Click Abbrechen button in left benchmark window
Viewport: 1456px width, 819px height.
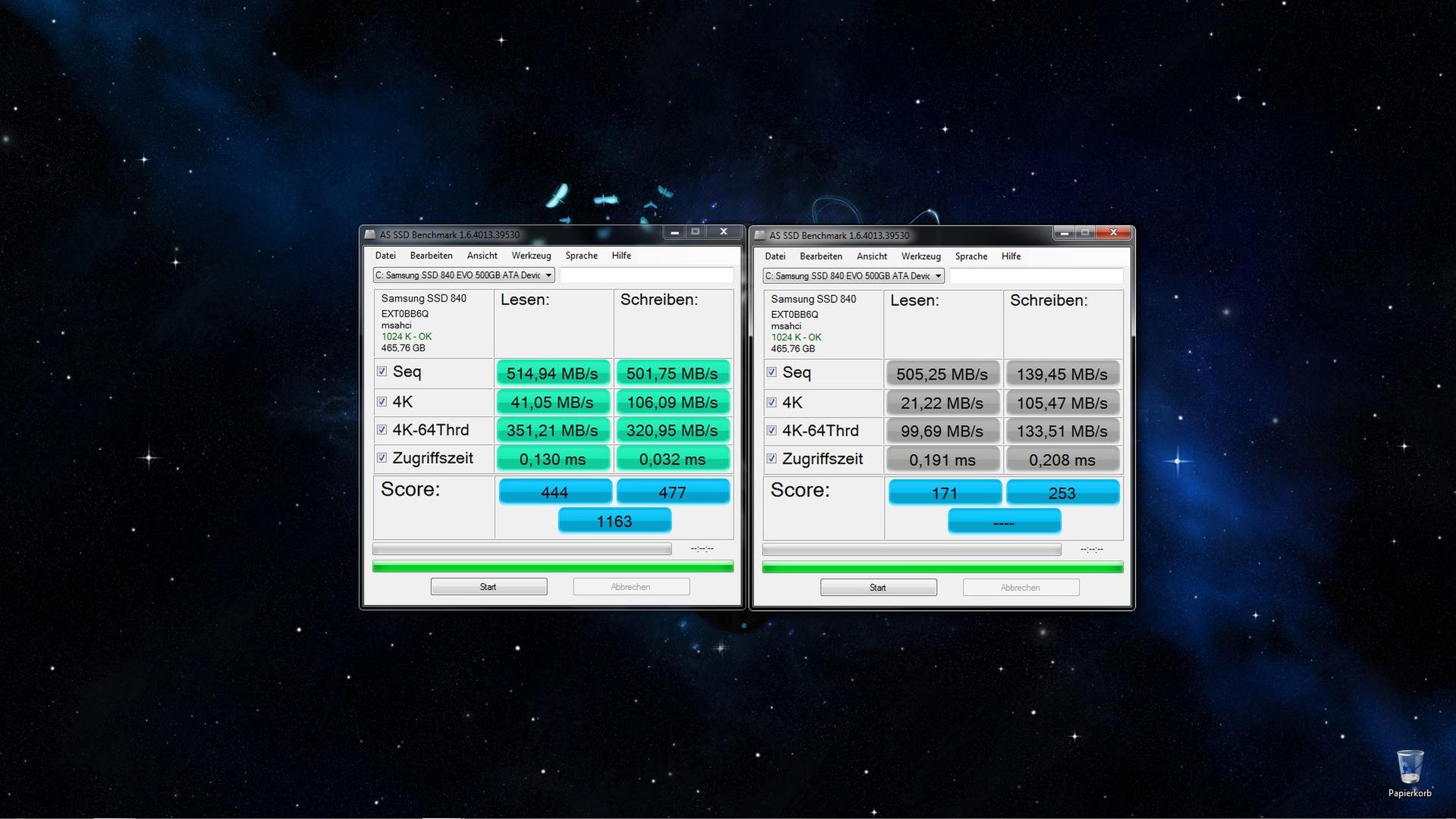(631, 587)
